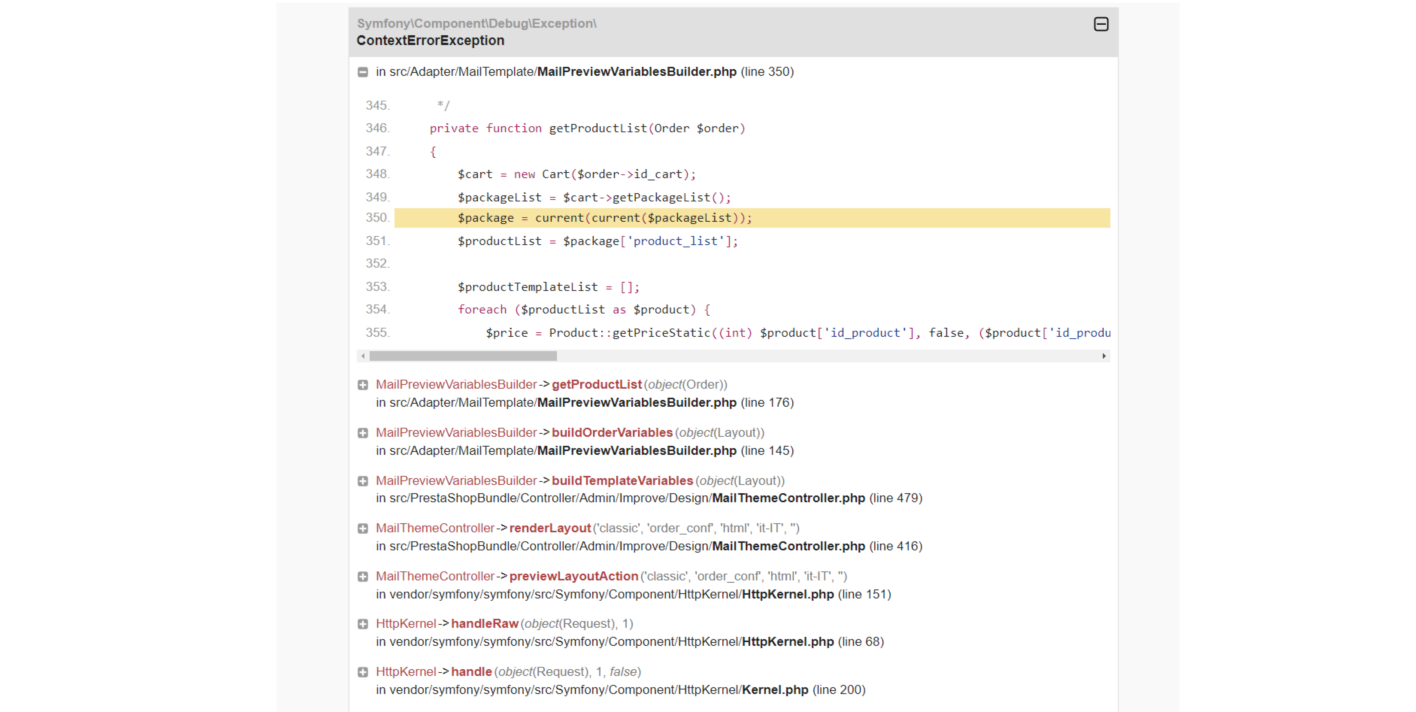Click the highlighted code line 350

click(752, 218)
